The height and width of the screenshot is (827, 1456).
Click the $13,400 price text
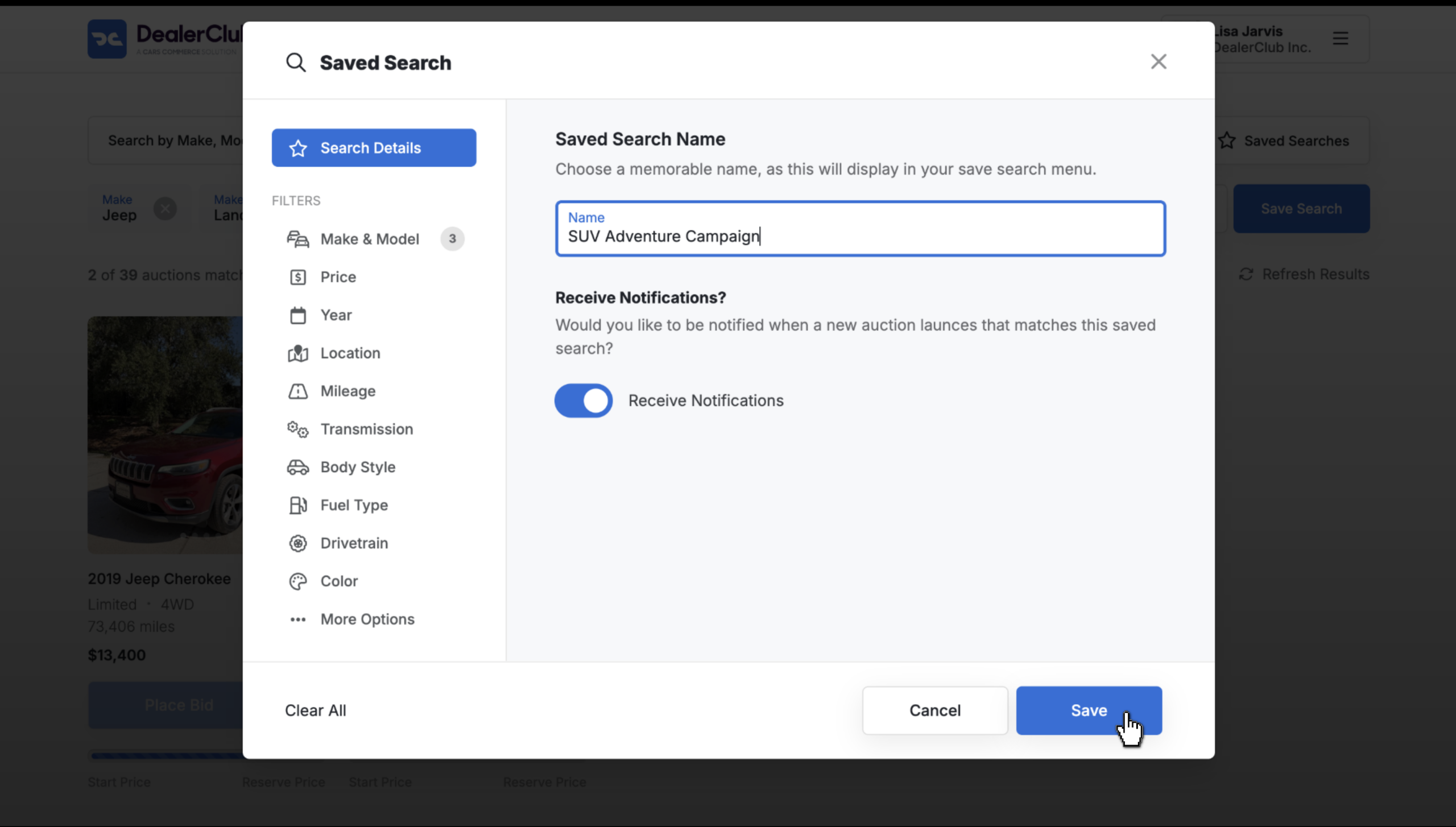pyautogui.click(x=117, y=655)
